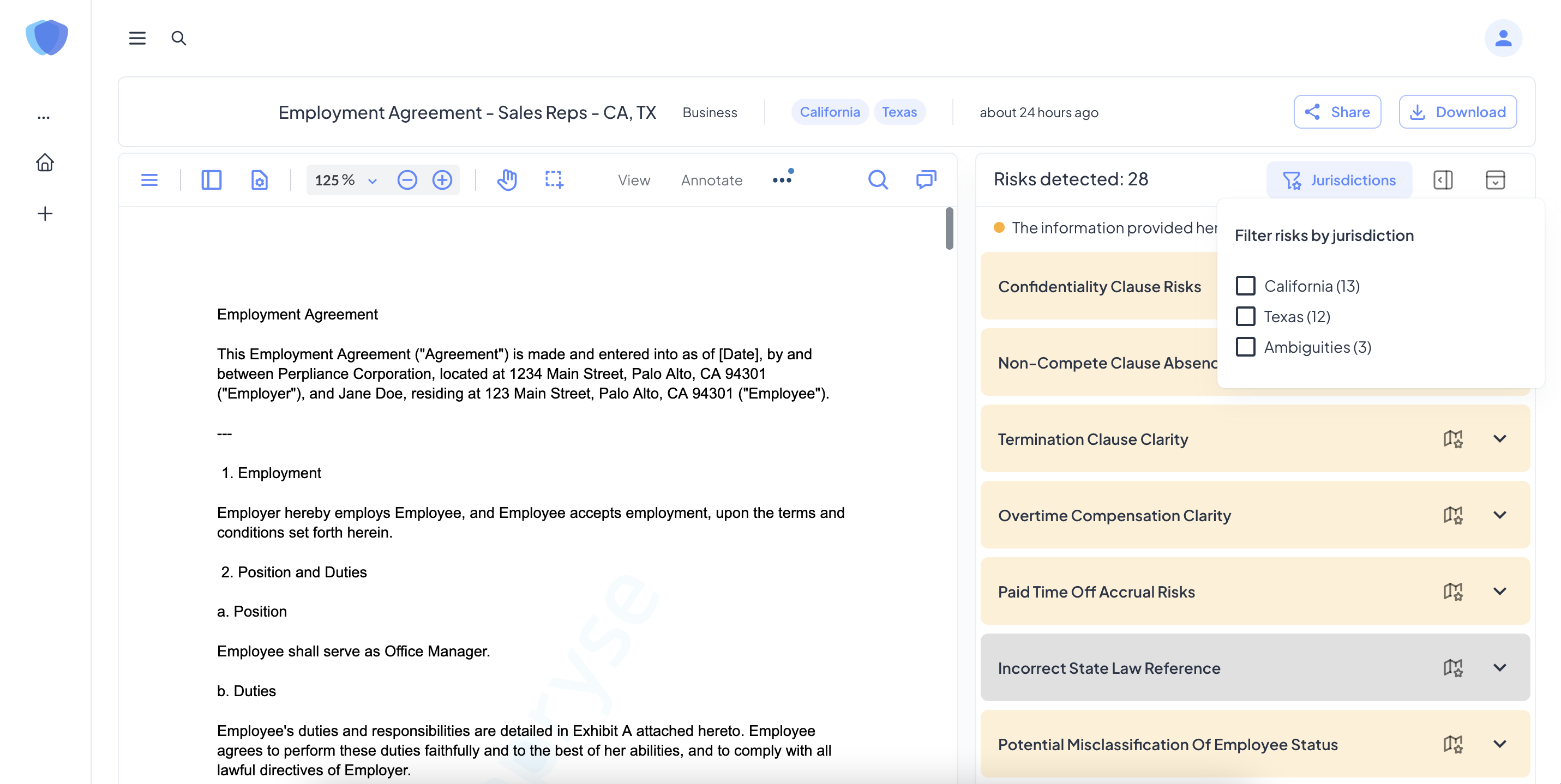Viewport: 1561px width, 784px height.
Task: Go to the home sidebar icon
Action: [x=45, y=162]
